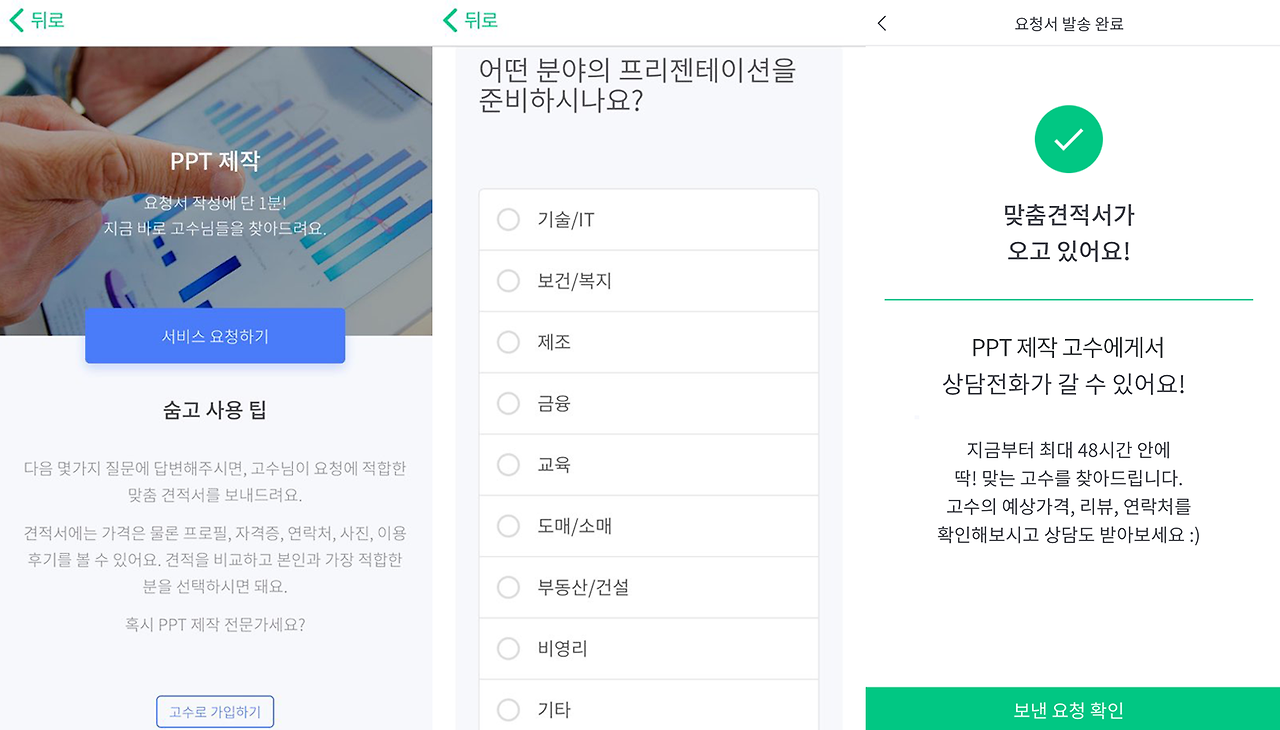Select the 기술/IT category radio button
1280x730 pixels.
(508, 219)
